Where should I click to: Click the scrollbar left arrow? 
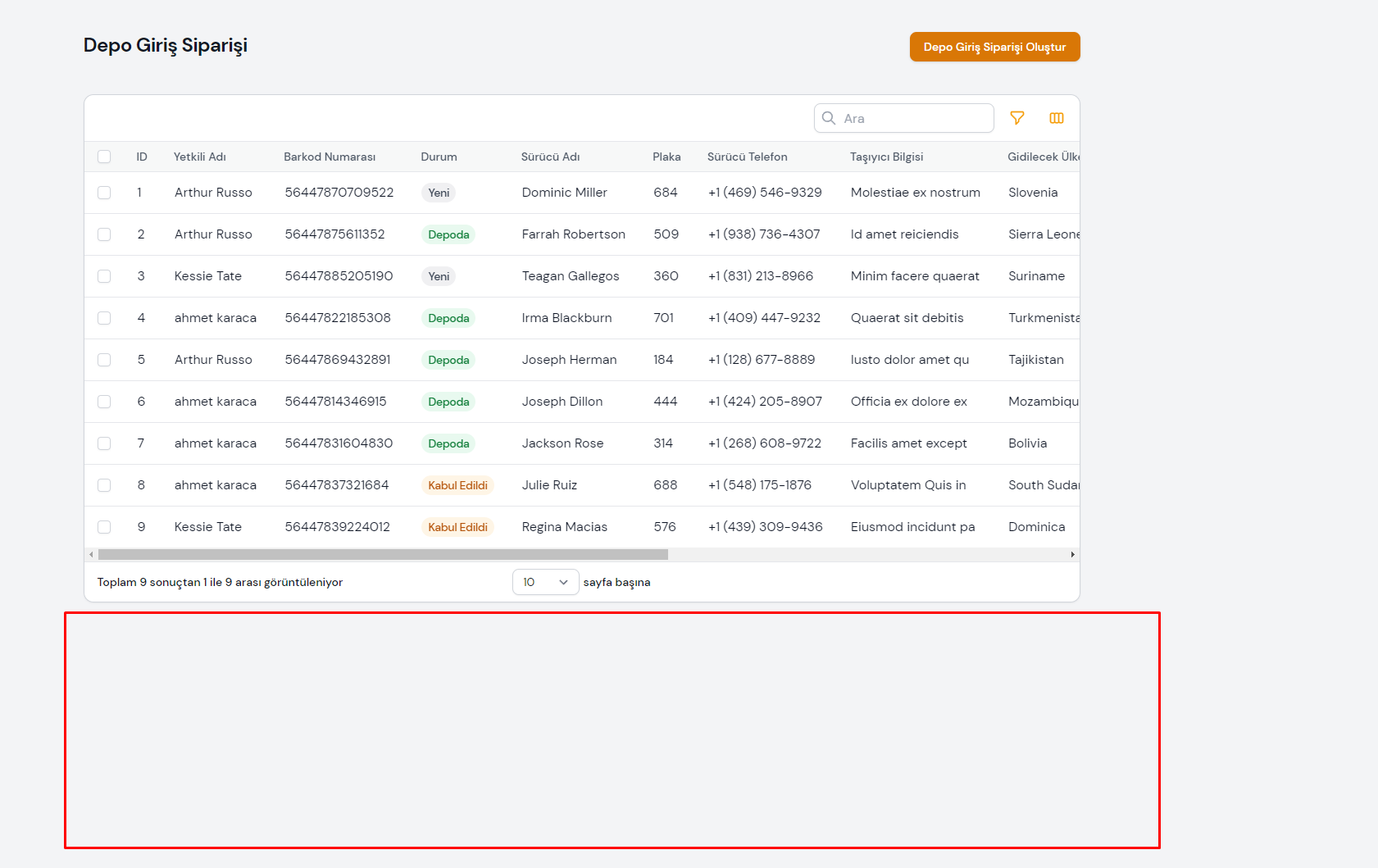pos(91,555)
